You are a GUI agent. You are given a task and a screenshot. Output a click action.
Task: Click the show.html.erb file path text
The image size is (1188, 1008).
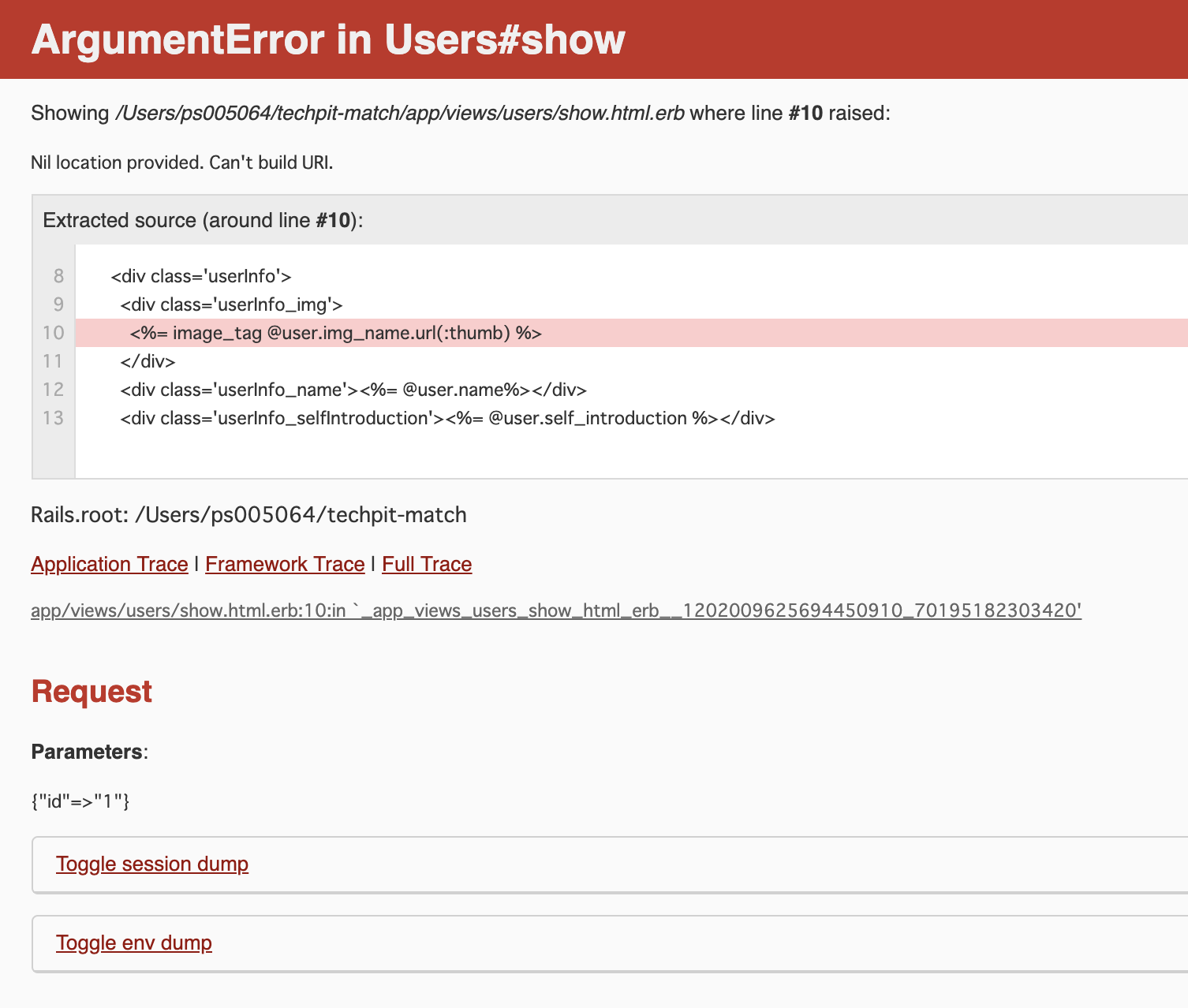tap(399, 113)
